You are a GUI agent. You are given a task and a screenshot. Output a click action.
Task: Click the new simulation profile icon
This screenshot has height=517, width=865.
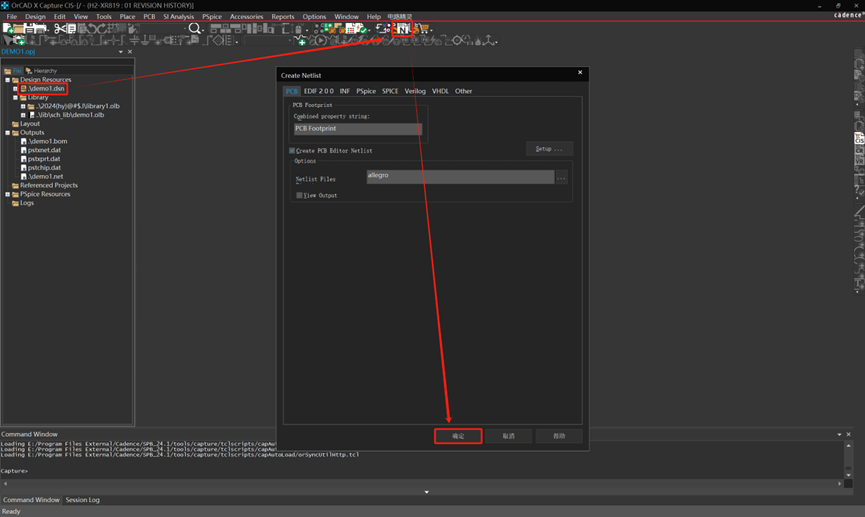301,40
